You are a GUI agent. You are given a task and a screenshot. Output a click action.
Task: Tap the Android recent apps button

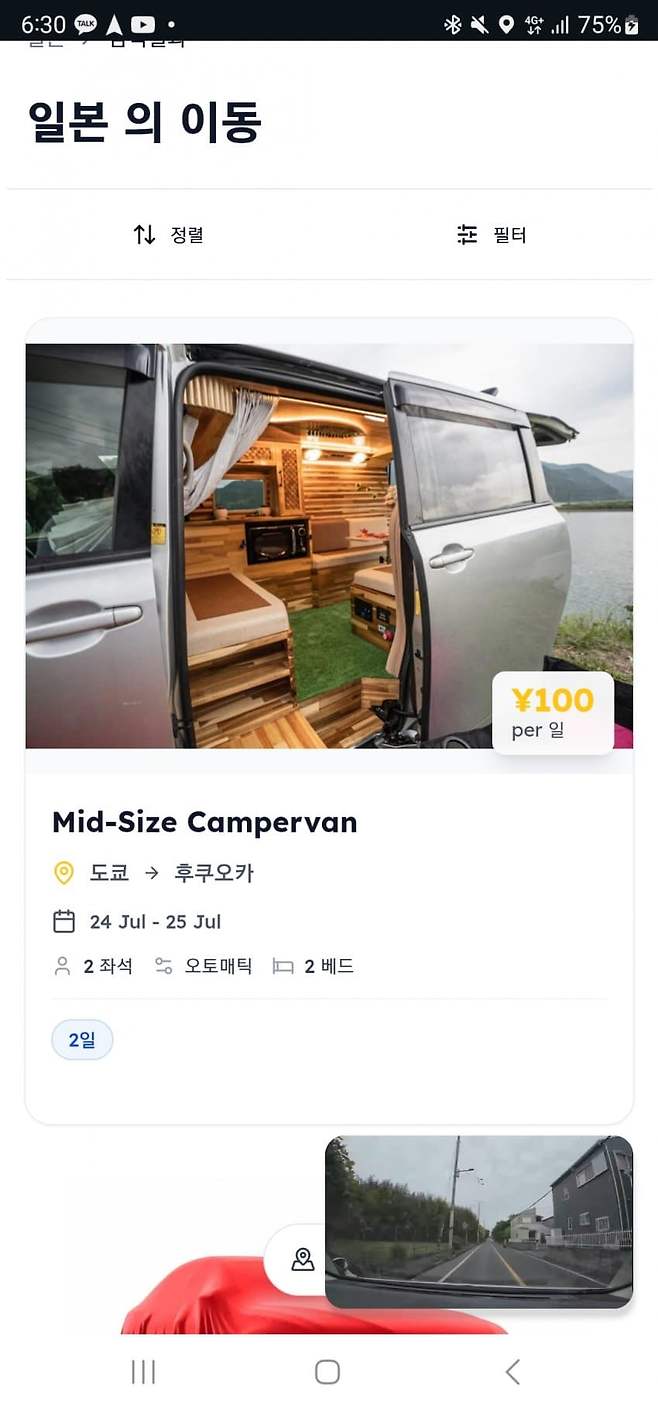click(144, 1372)
